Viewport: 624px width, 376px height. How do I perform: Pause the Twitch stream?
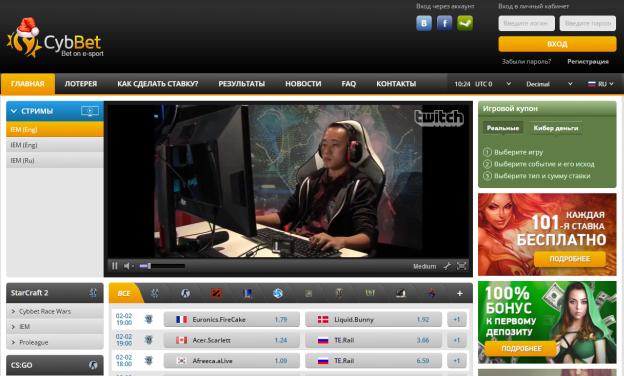pos(115,266)
